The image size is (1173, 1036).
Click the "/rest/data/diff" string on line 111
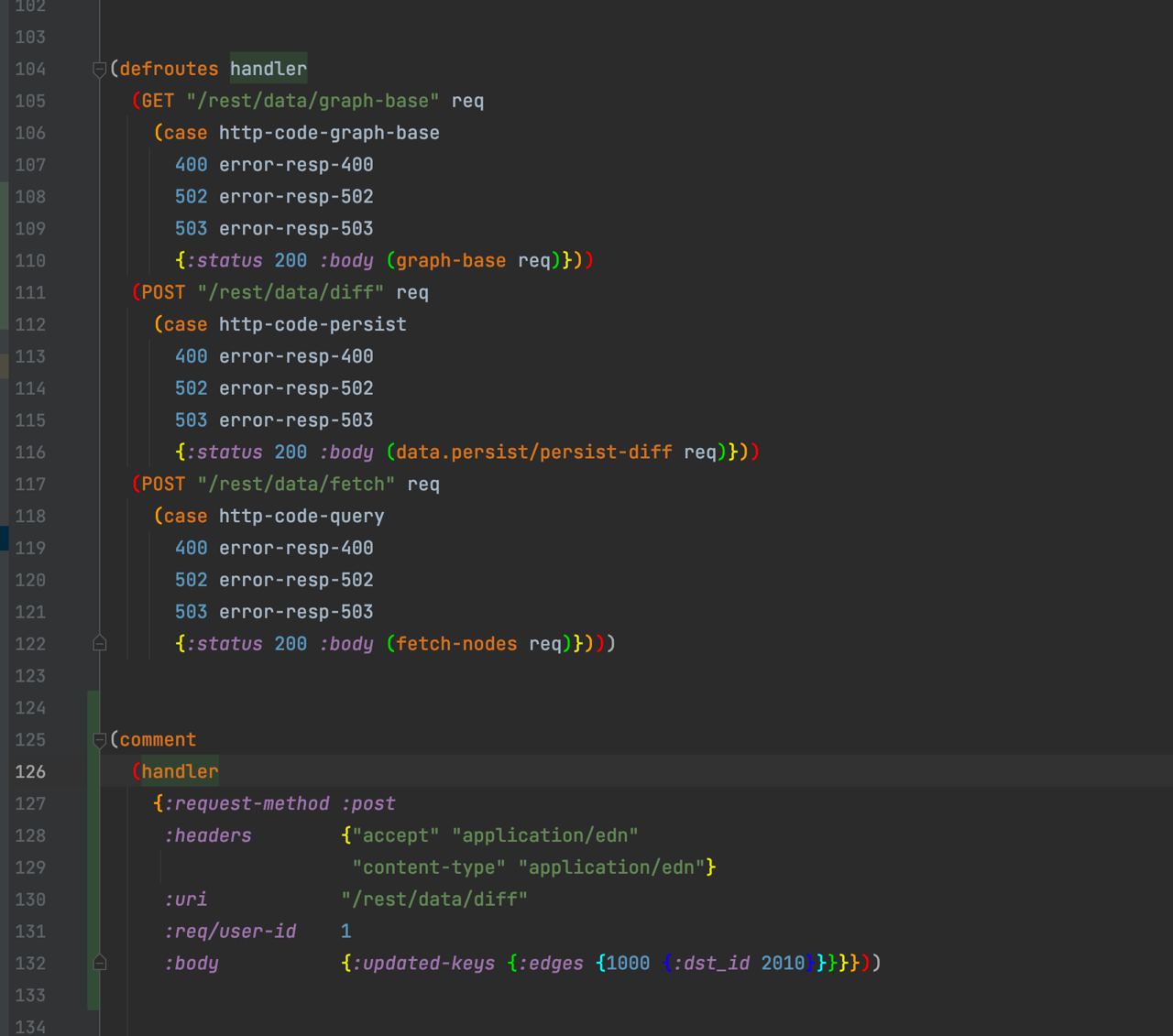pyautogui.click(x=291, y=292)
